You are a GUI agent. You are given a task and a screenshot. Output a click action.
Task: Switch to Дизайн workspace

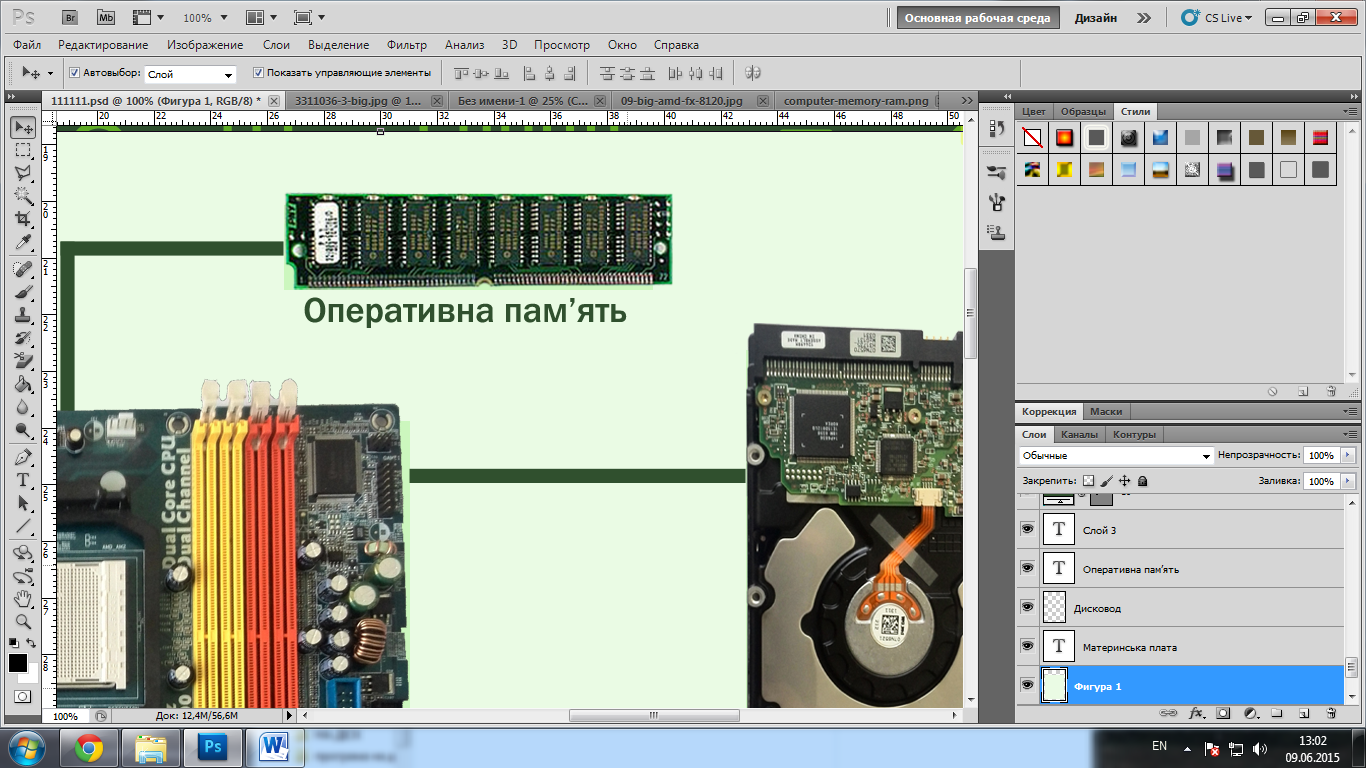[x=1095, y=18]
